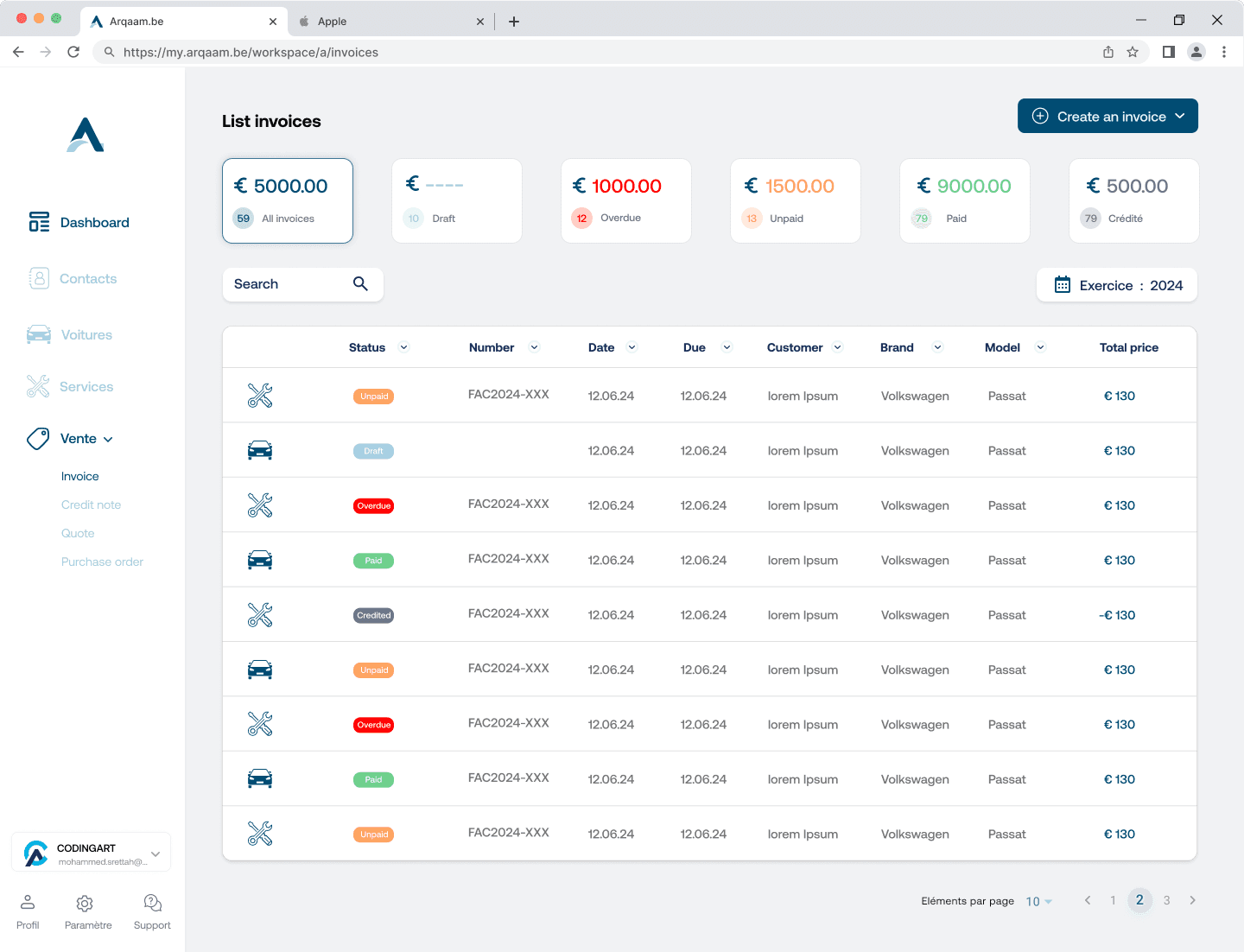Go to page 3 of invoices

1166,900
